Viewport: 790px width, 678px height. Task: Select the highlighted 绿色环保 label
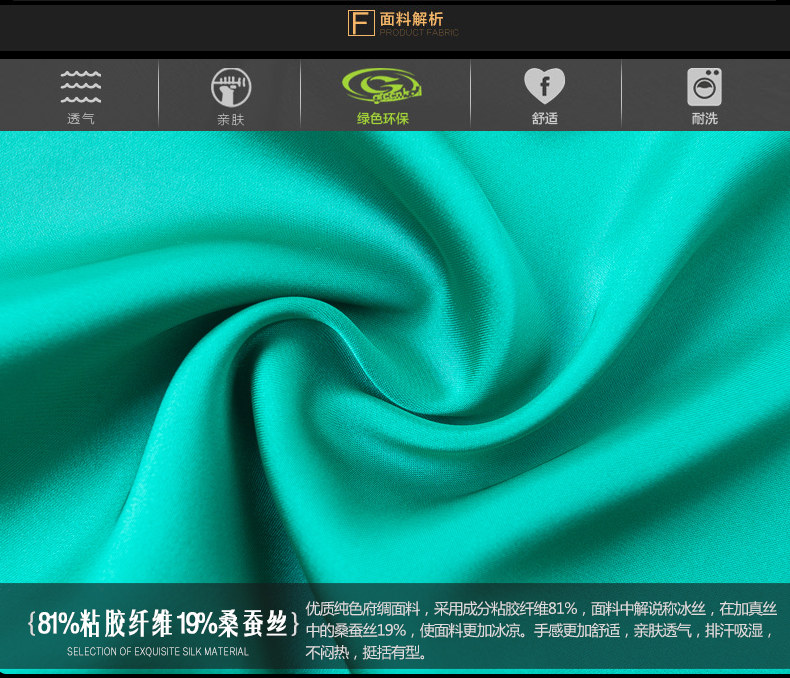click(x=382, y=119)
